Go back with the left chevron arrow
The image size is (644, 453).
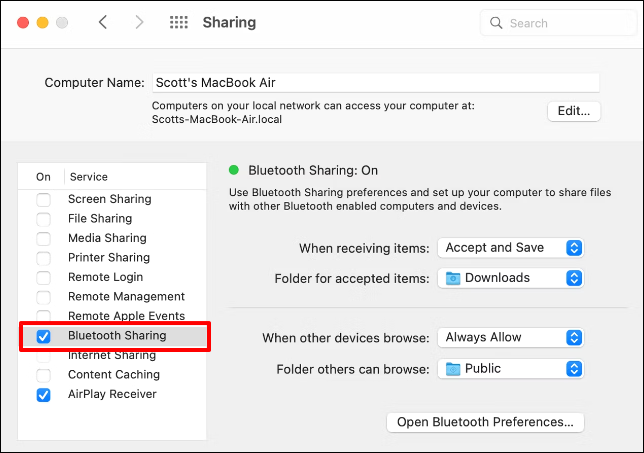(103, 22)
